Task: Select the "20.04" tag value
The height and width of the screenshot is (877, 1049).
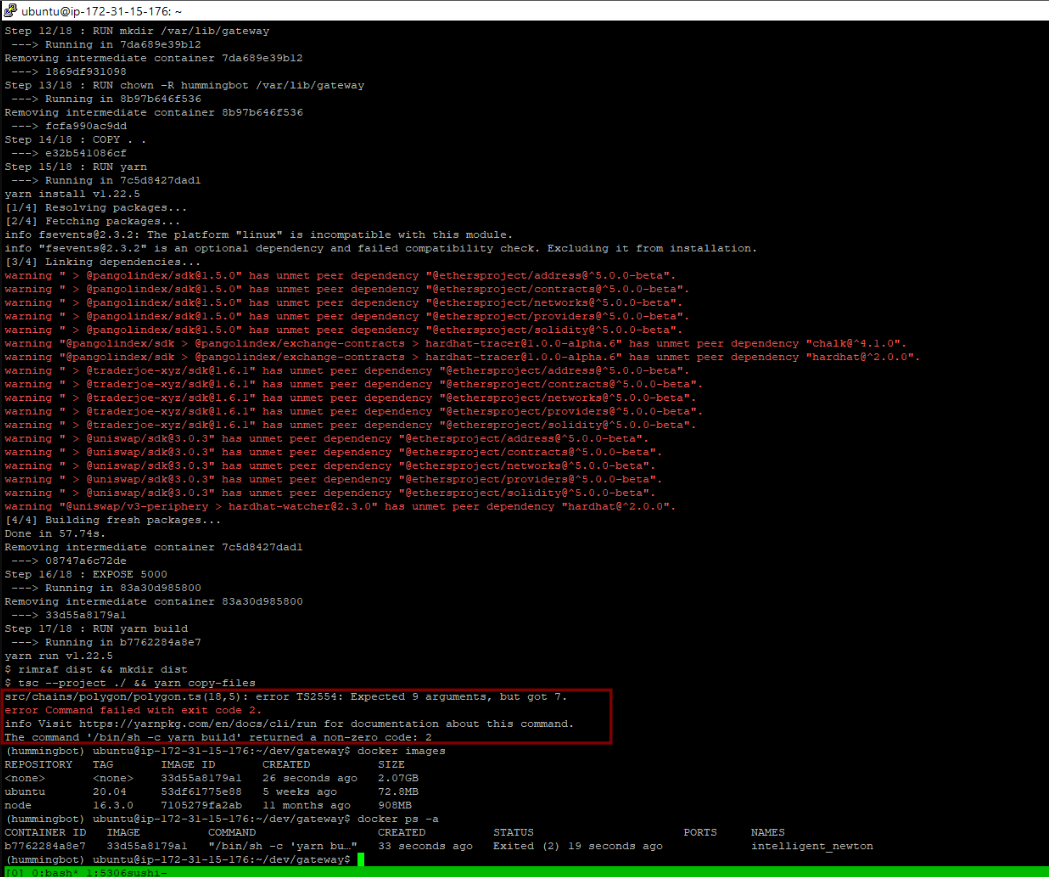Action: (x=110, y=792)
